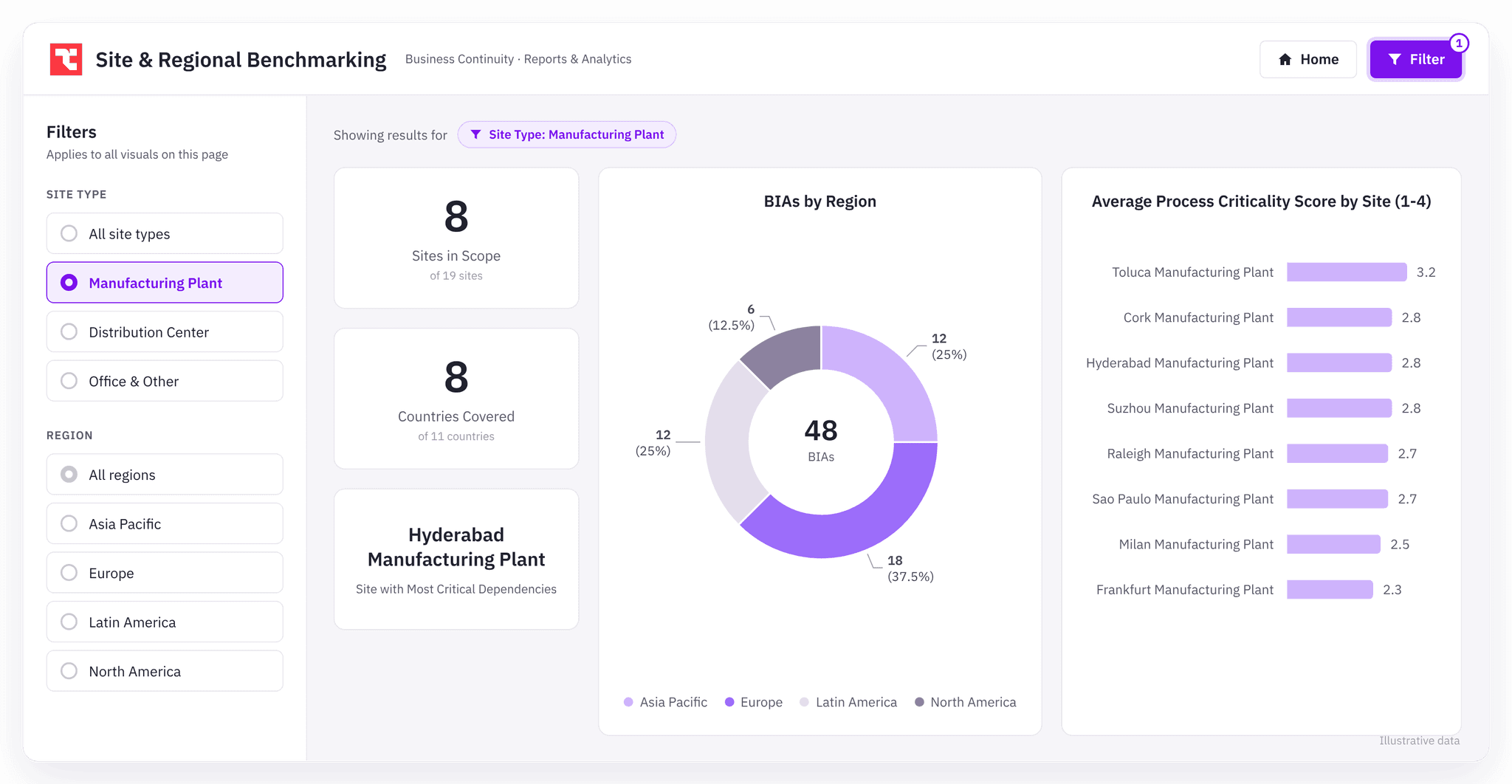Screen dimensions: 1512x784
Task: Select Distribution Center radio option
Action: tap(165, 332)
